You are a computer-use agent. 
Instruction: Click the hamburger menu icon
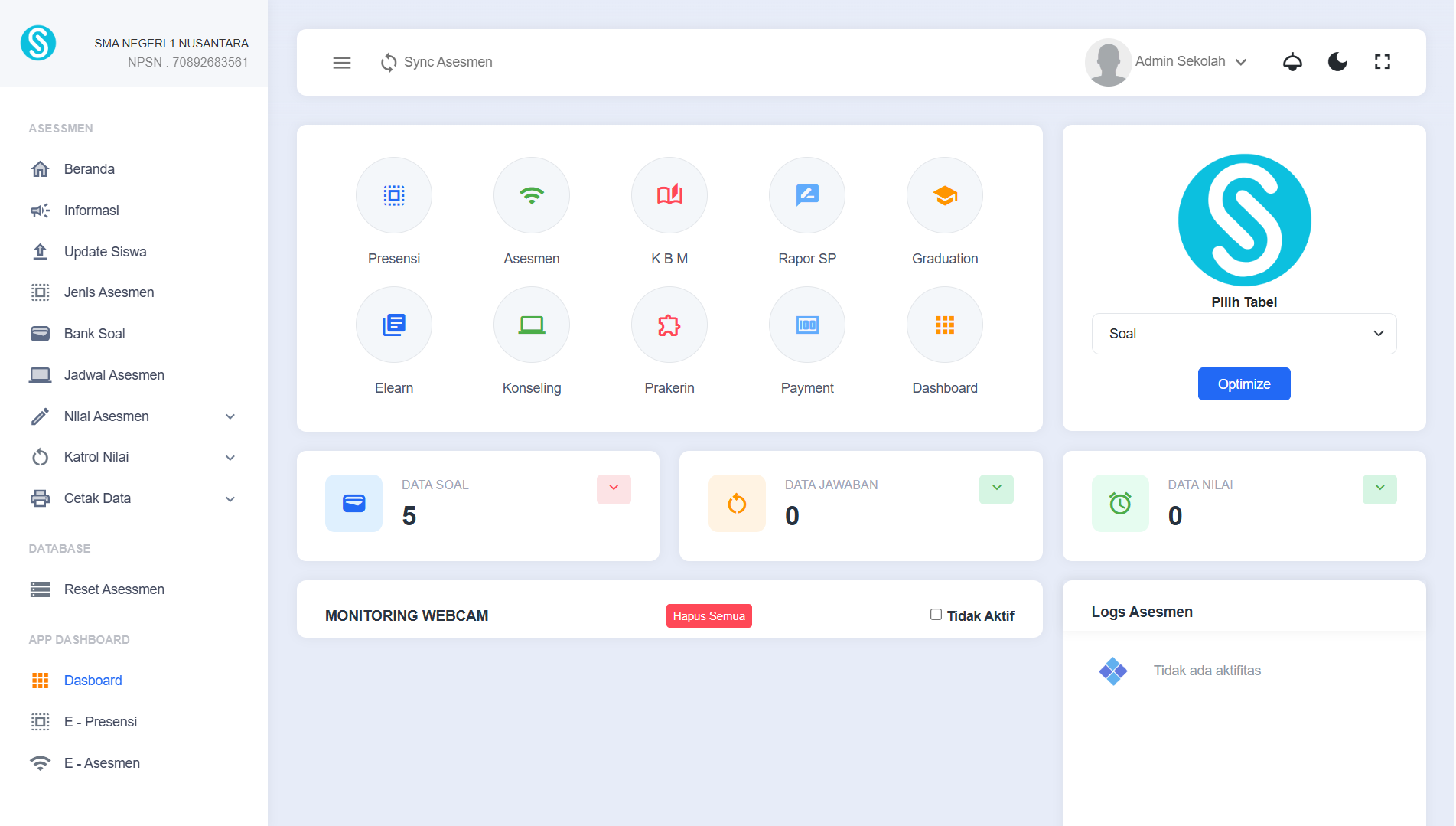(342, 63)
